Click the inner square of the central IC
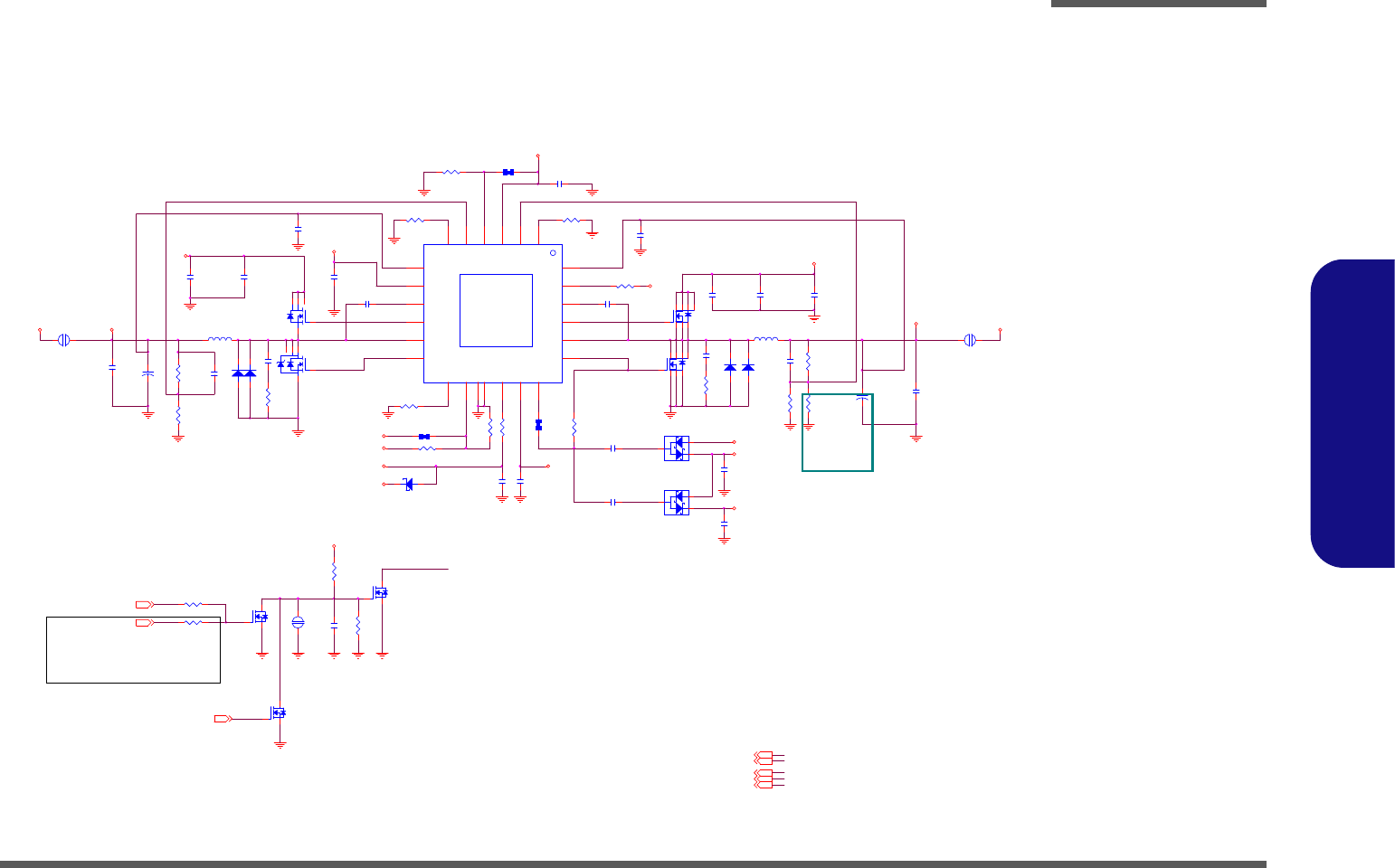 pos(496,310)
